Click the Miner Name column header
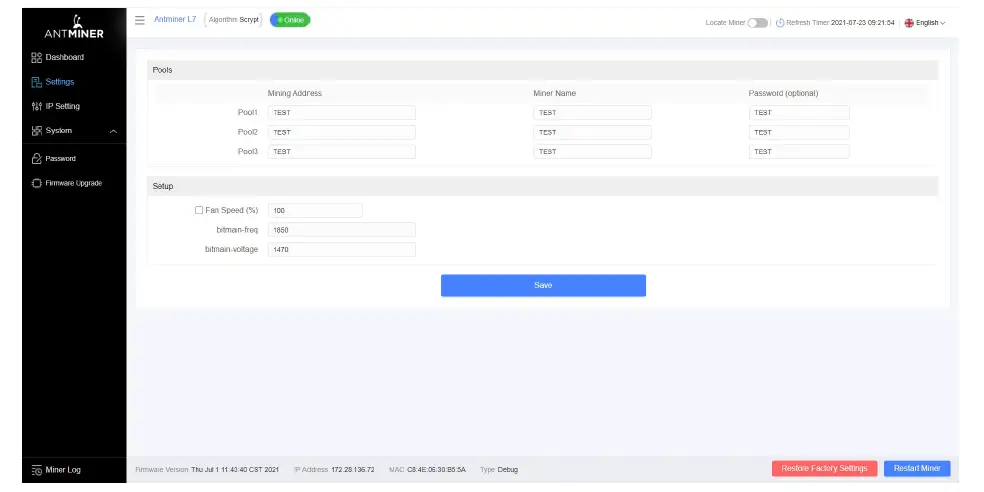The image size is (984, 492). point(554,94)
